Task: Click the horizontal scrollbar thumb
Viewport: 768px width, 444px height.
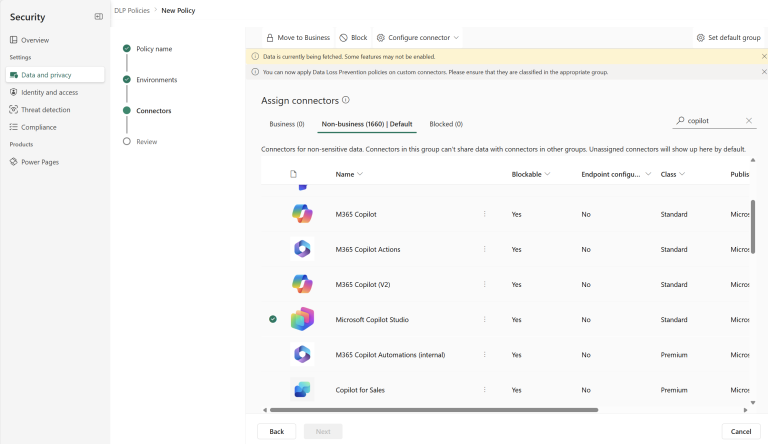Action: pos(434,410)
